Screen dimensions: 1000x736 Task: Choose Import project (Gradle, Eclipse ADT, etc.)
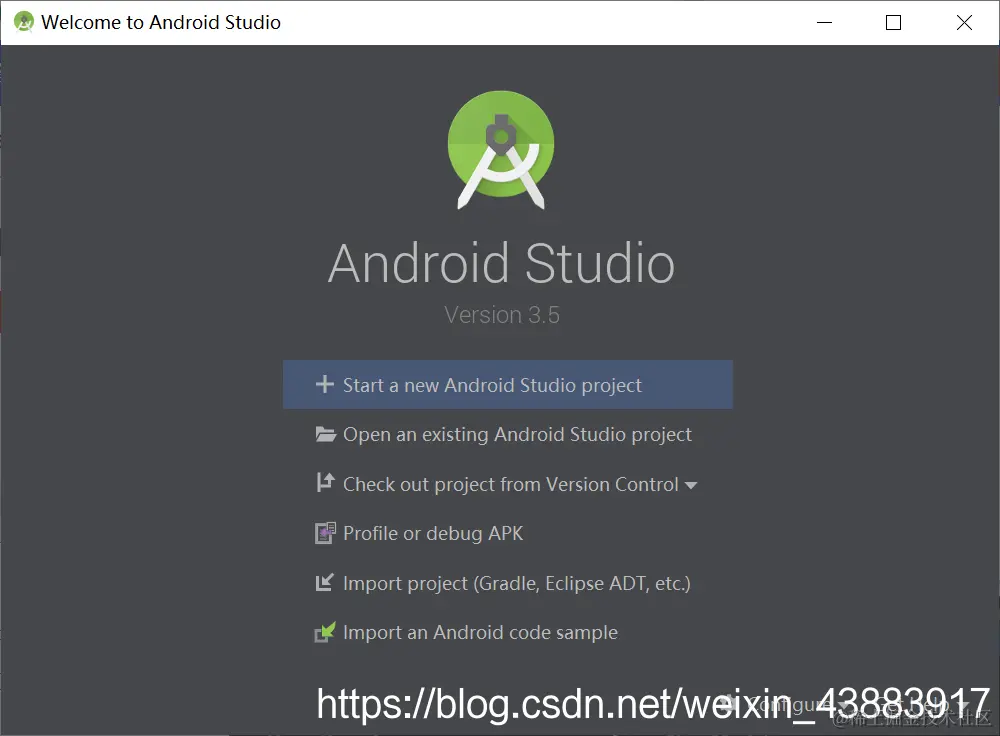[503, 583]
